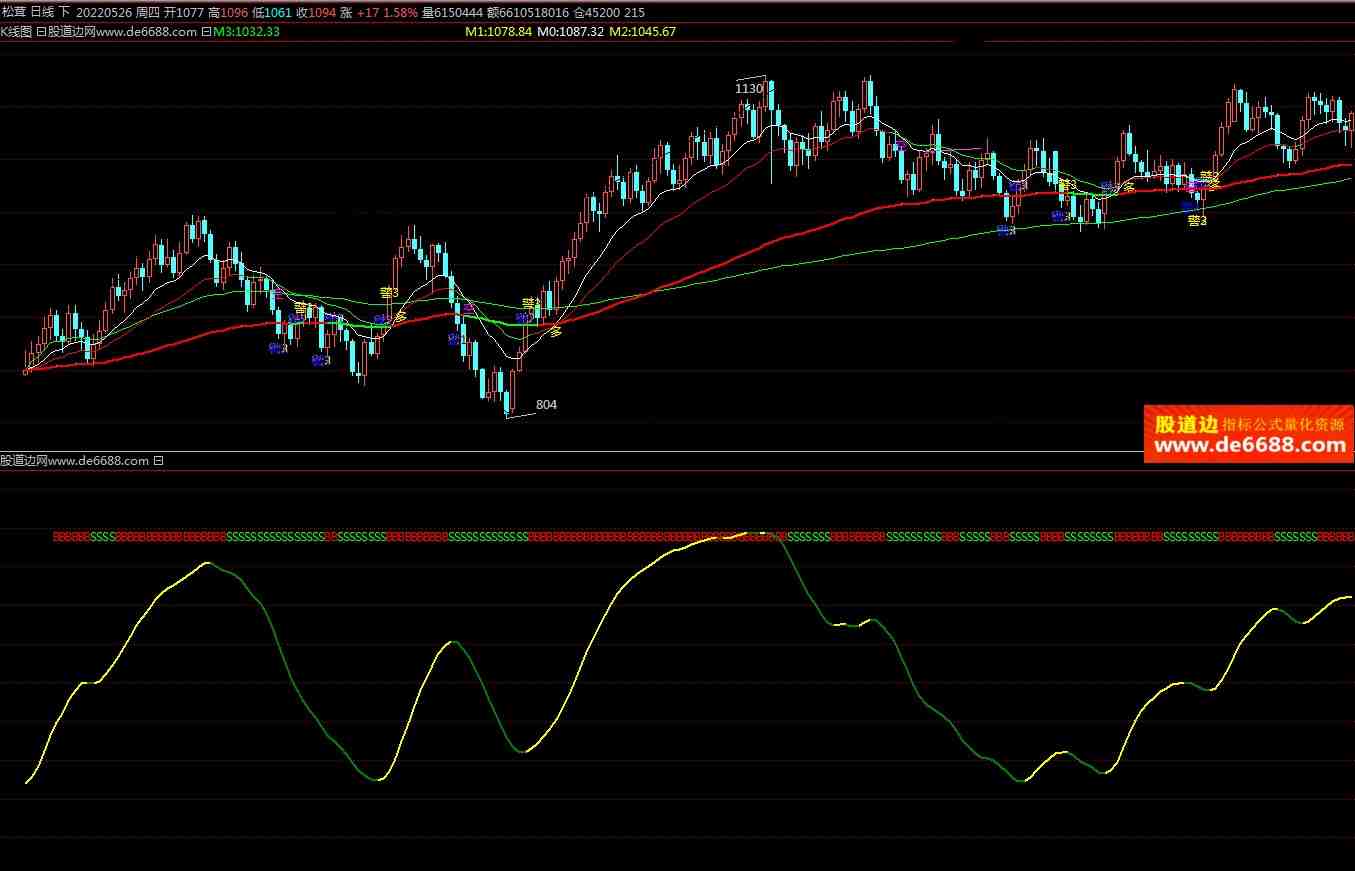Screen dimensions: 1355x871
Task: Click the low price 低1061
Action: [272, 13]
